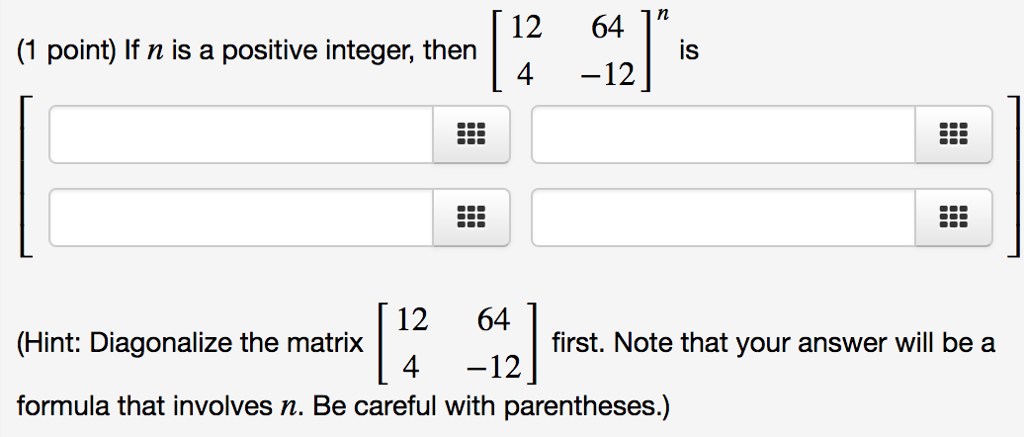Click the "(1 point)" label
This screenshot has height=437, width=1024.
(x=65, y=51)
